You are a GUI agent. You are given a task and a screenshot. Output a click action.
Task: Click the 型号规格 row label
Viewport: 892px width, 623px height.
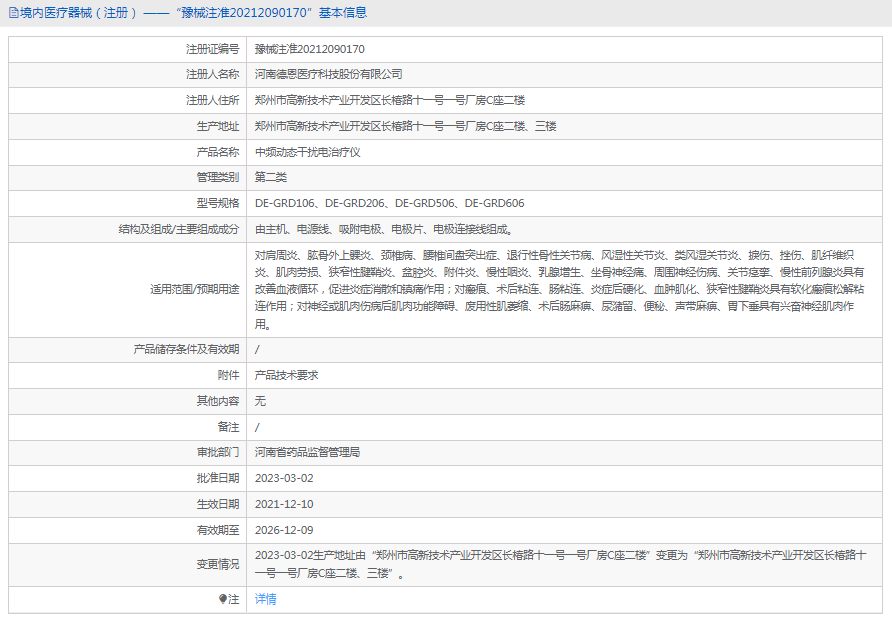(217, 203)
